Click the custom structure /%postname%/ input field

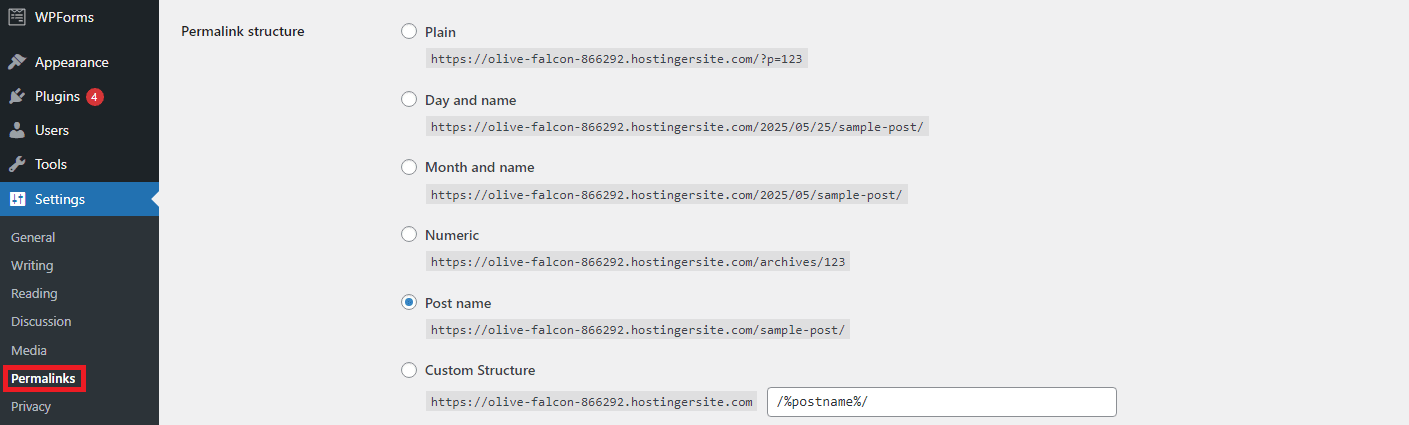pyautogui.click(x=942, y=402)
